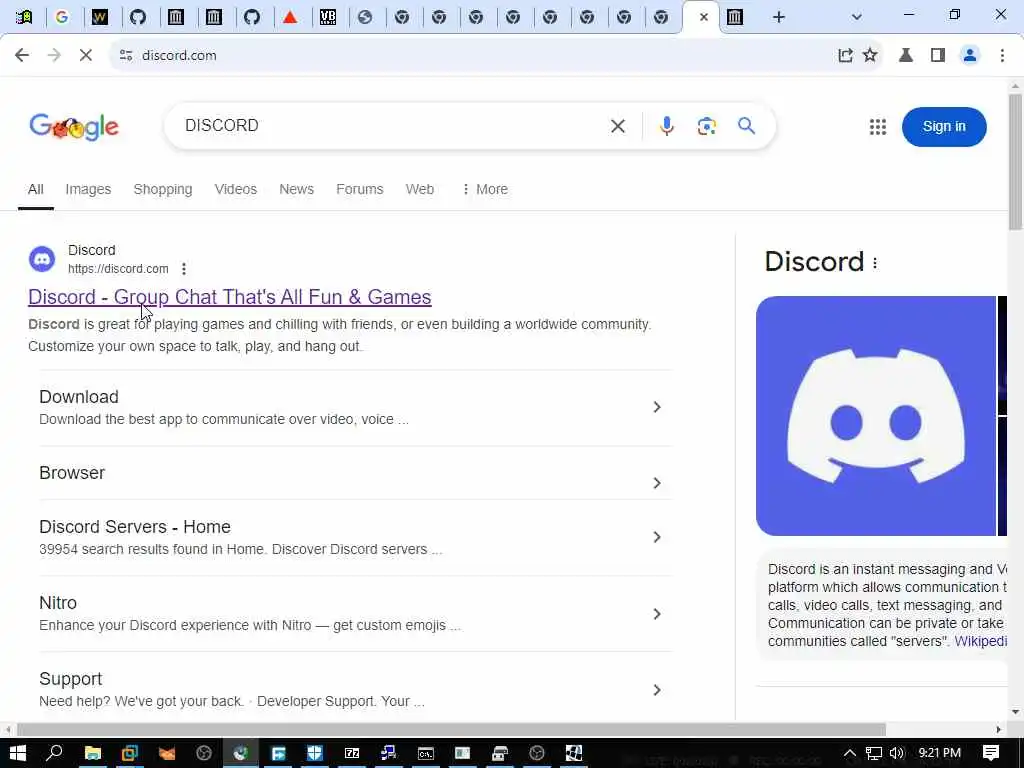Open Windows notification center

[x=991, y=753]
